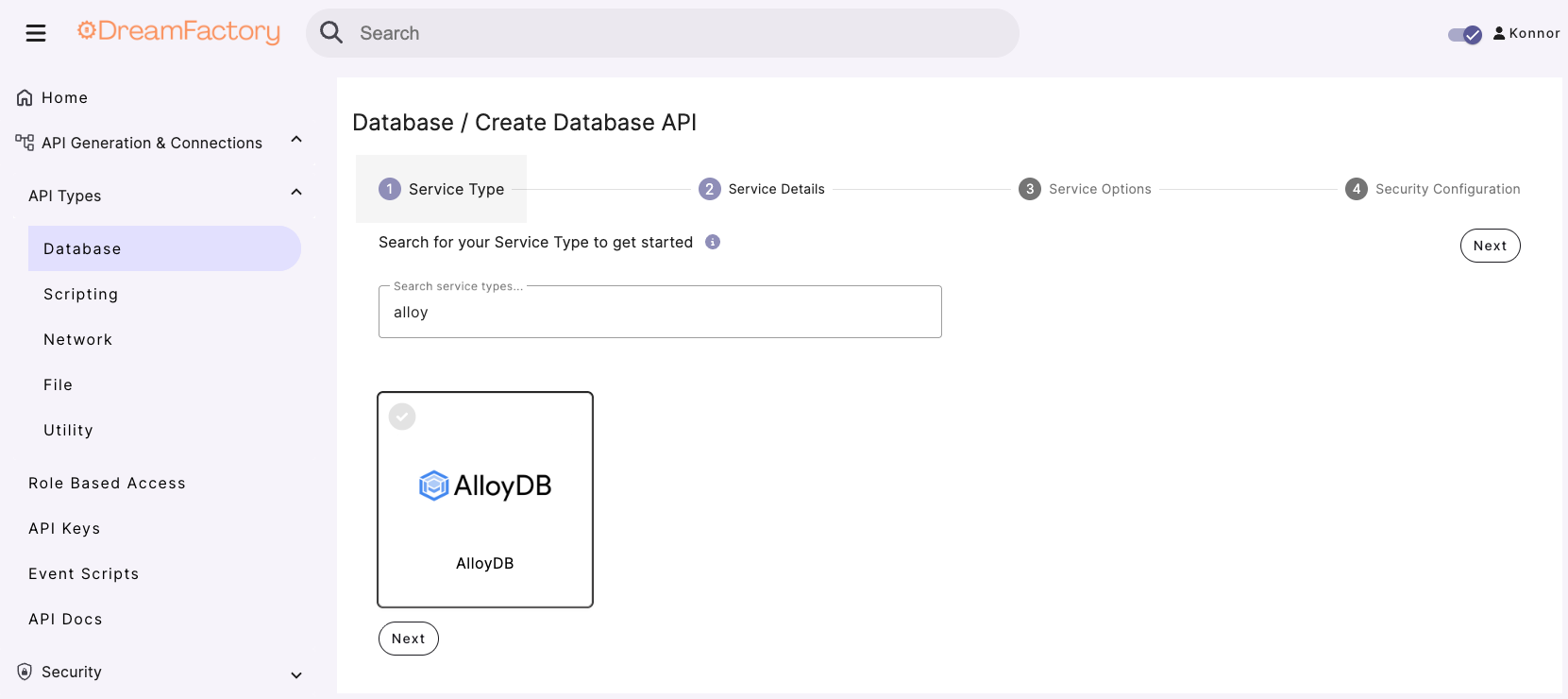1568x699 pixels.
Task: Open API Docs page
Action: pos(65,619)
